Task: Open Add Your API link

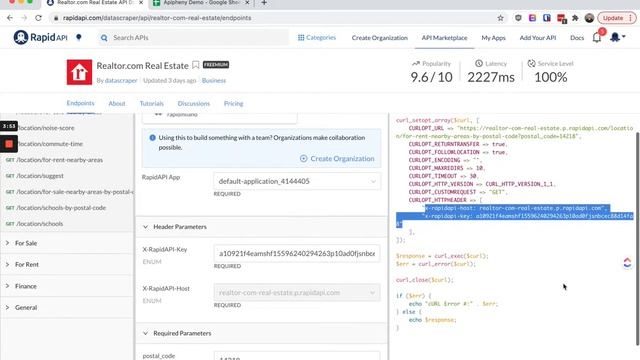Action: click(538, 38)
